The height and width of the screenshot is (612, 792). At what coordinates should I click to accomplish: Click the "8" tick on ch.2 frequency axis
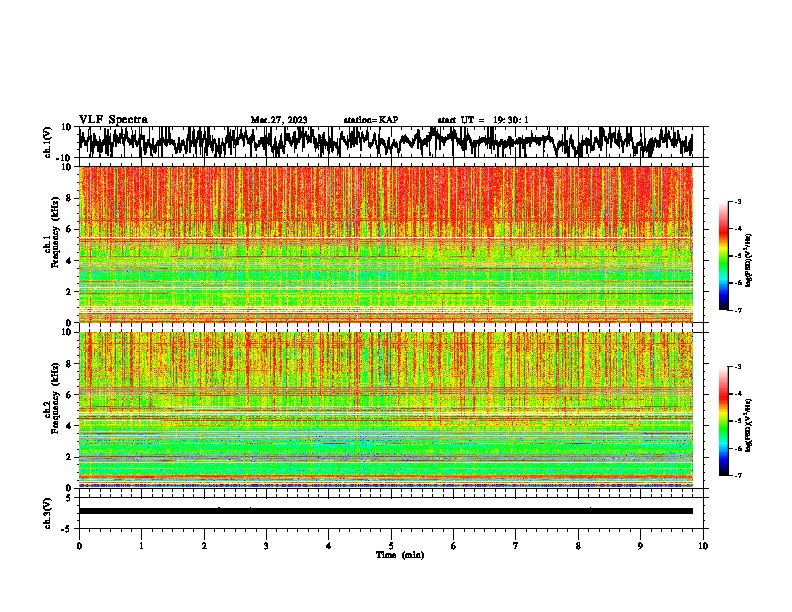tap(69, 364)
